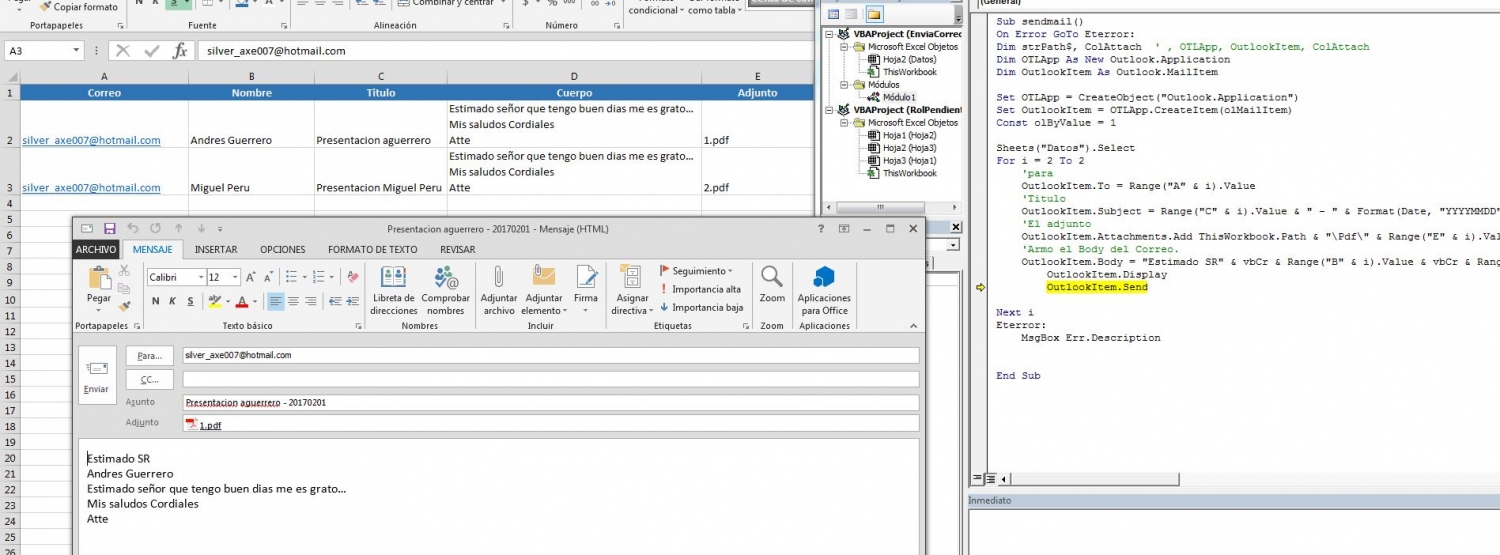Open Asignar directiva dropdown
1500x555 pixels.
tap(632, 290)
